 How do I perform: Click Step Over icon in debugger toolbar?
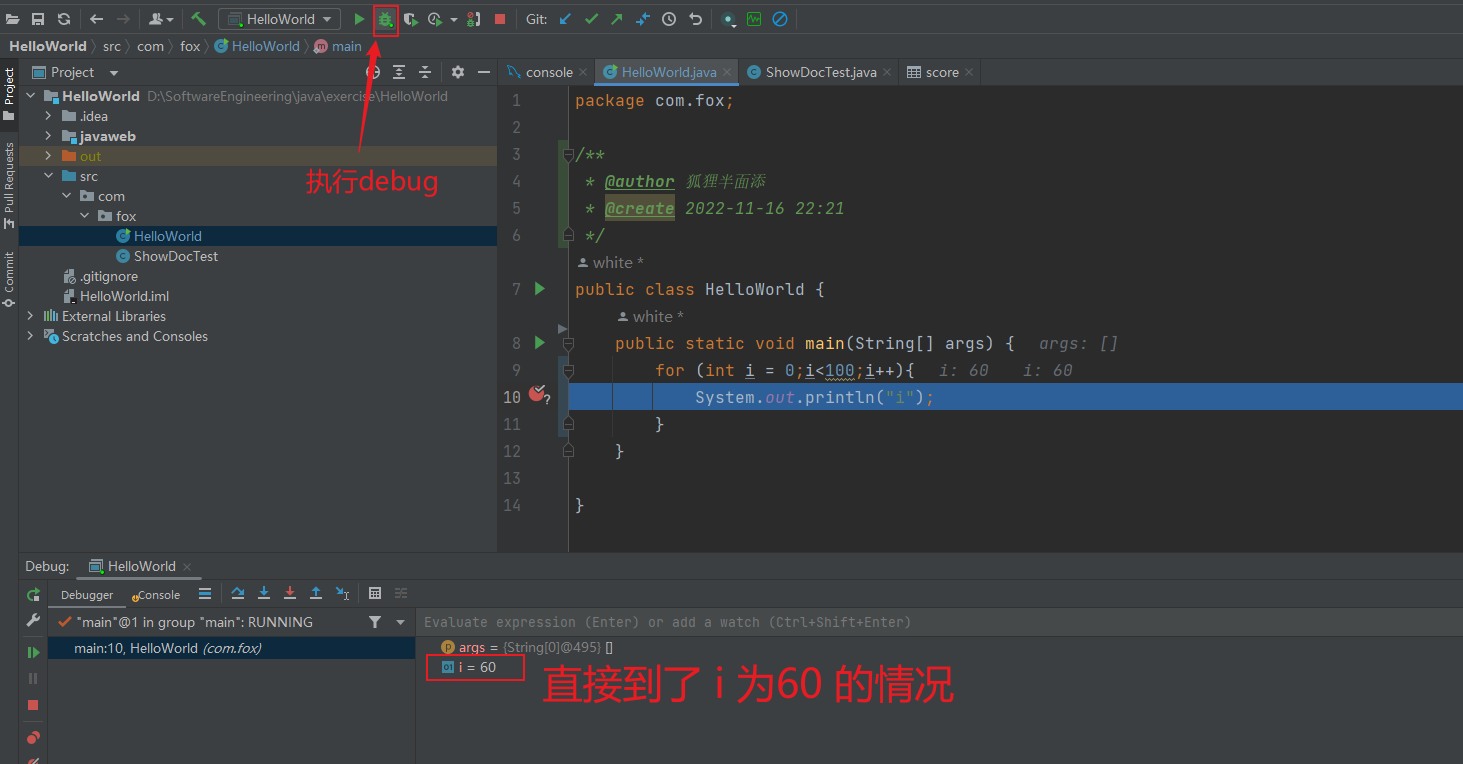click(238, 593)
